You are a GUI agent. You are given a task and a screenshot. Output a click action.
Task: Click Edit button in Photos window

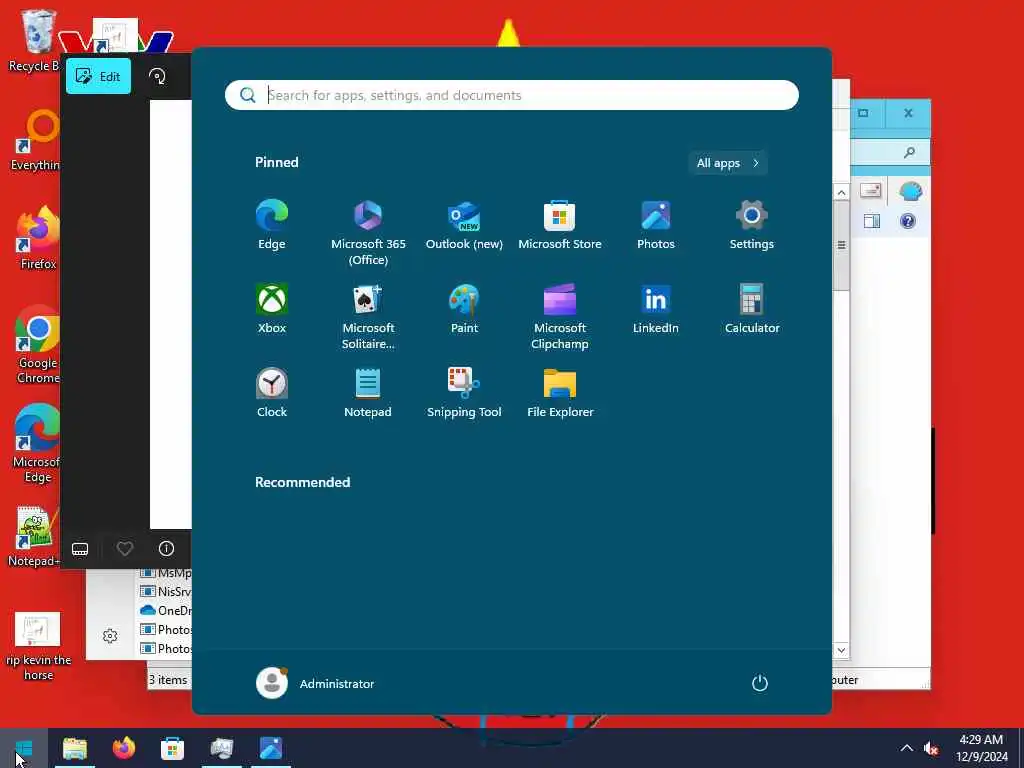click(99, 76)
